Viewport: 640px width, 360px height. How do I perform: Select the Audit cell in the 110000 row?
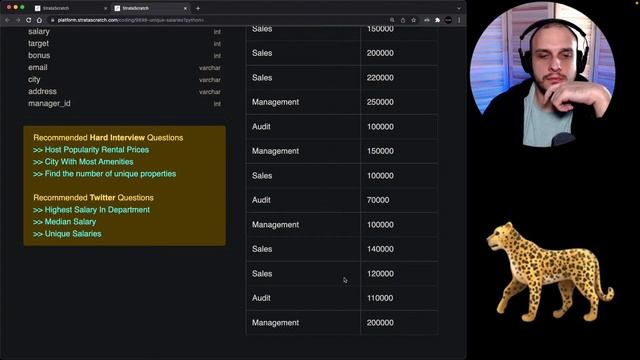click(x=303, y=298)
